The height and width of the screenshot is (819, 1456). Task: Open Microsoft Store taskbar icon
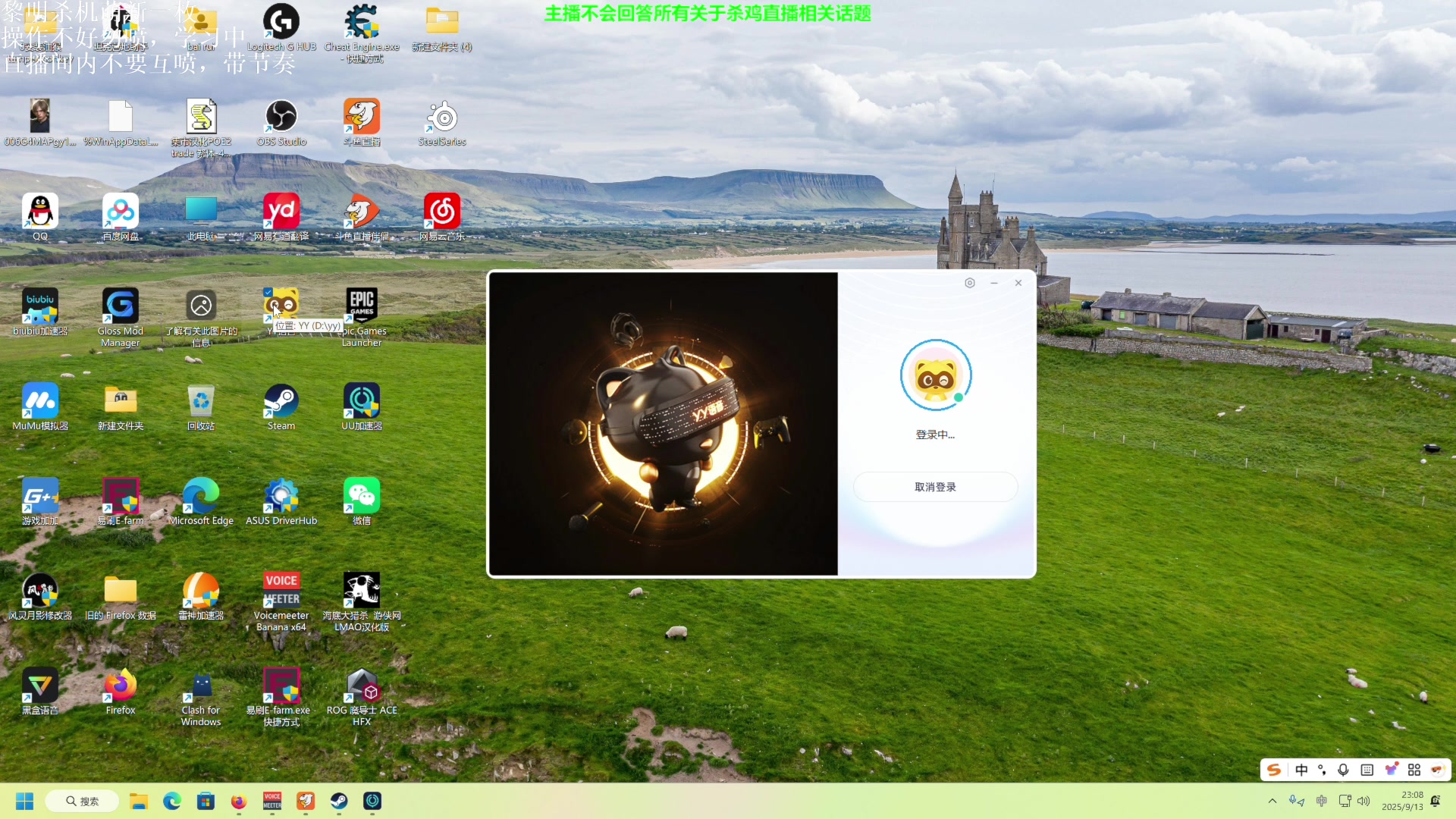(x=206, y=801)
